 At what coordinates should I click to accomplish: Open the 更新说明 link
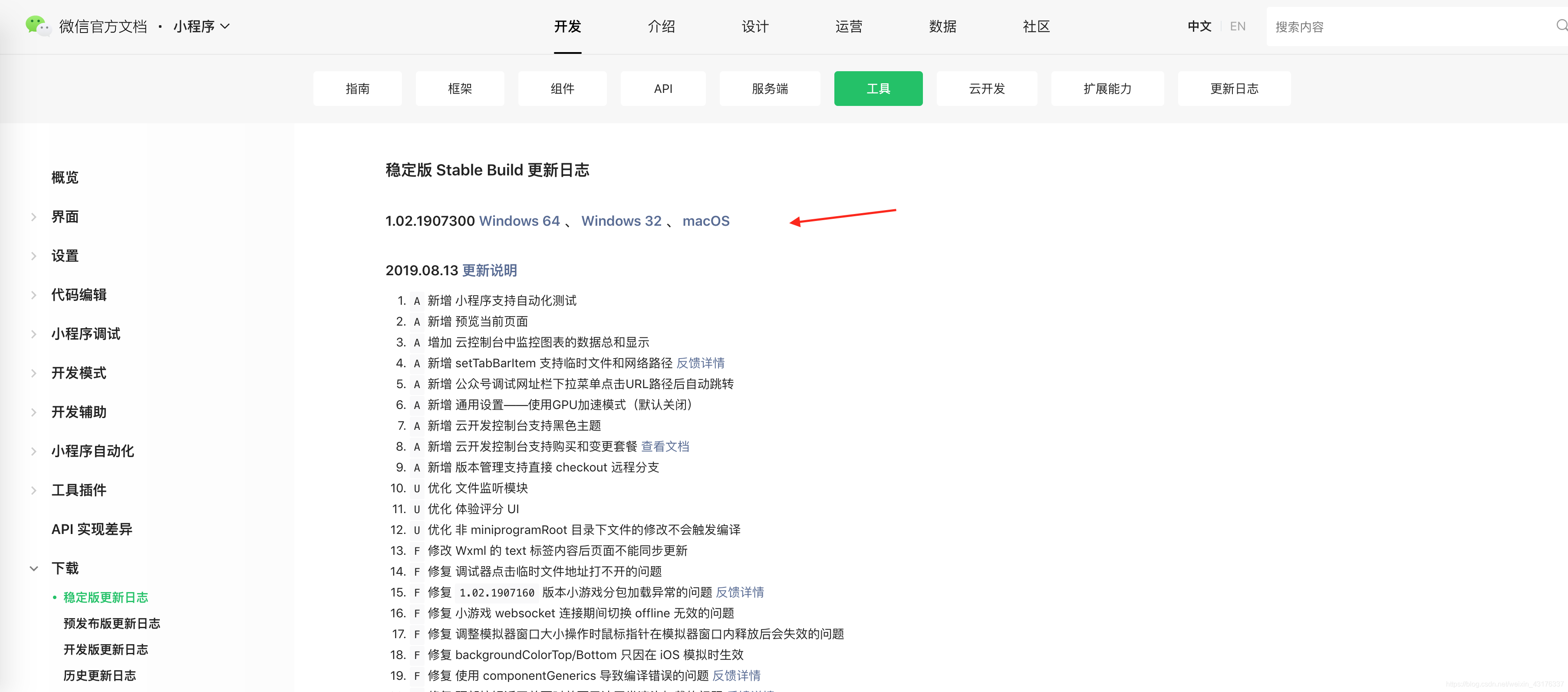point(489,270)
